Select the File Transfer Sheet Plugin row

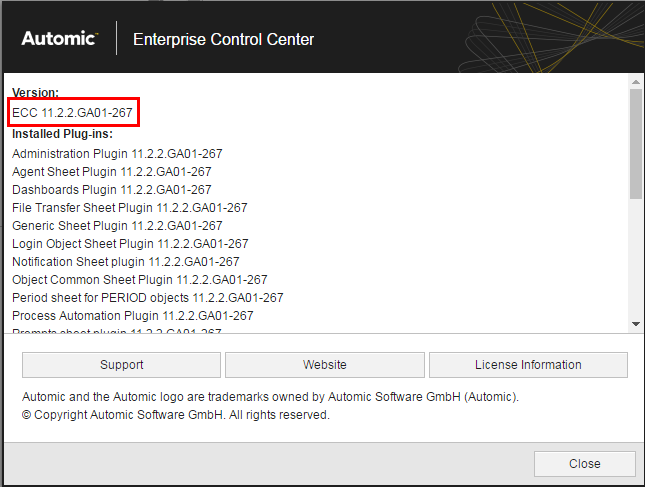130,208
